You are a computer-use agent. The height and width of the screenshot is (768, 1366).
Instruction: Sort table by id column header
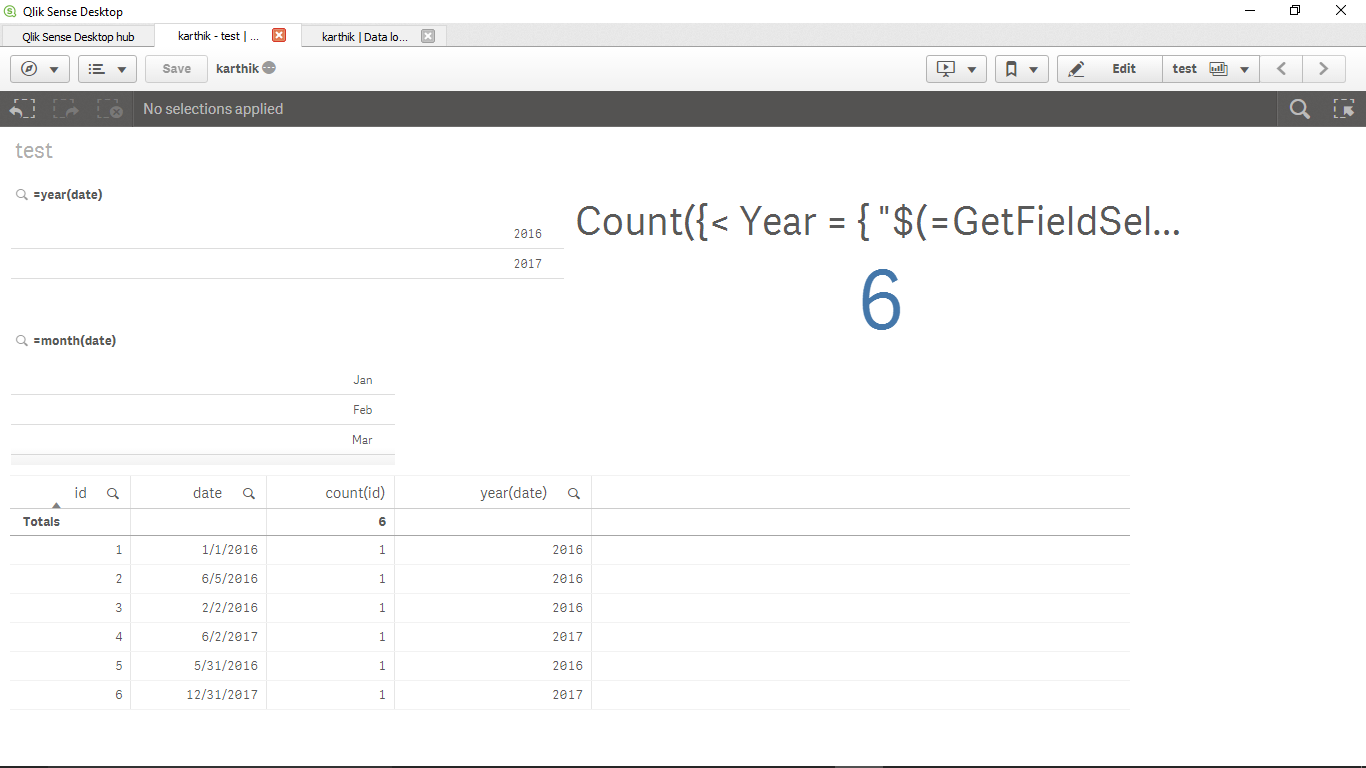81,493
